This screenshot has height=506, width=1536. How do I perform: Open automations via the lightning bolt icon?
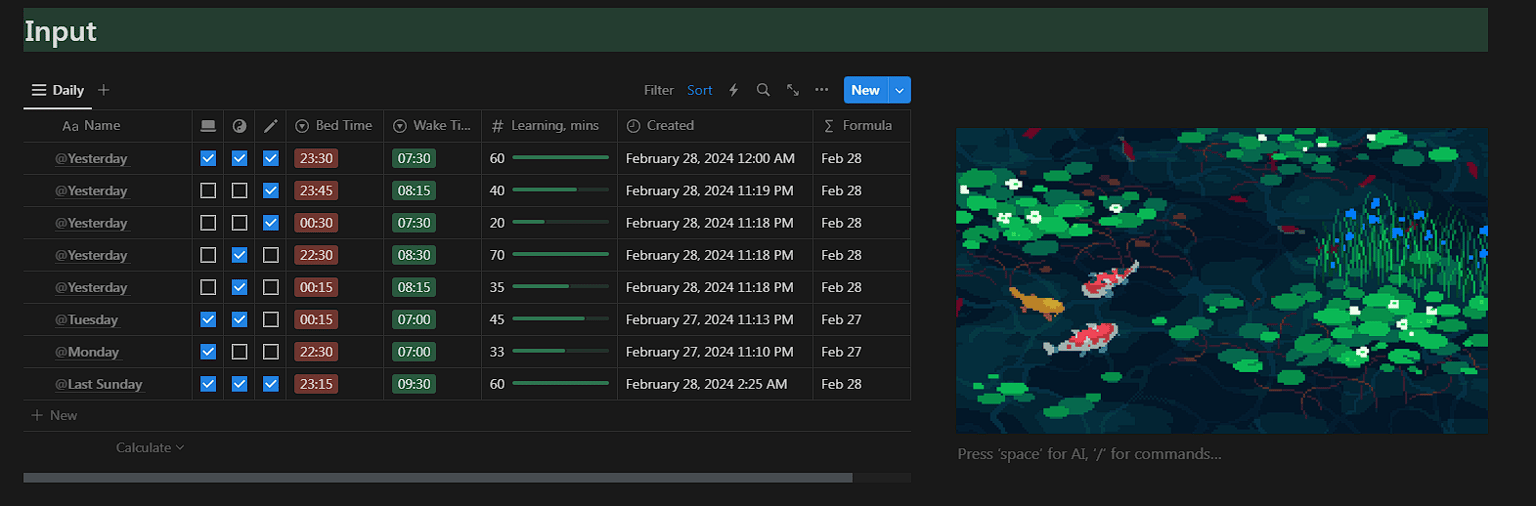point(733,90)
